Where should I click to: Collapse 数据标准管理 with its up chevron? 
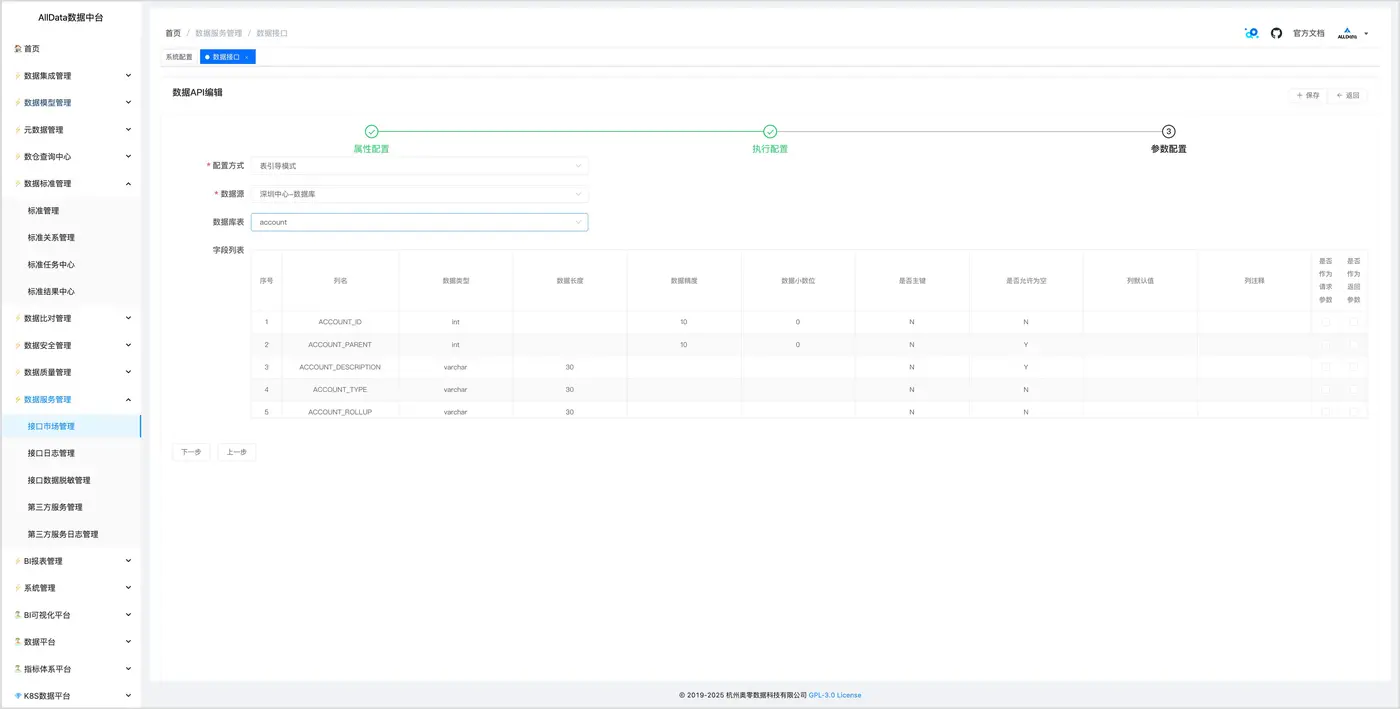click(128, 183)
